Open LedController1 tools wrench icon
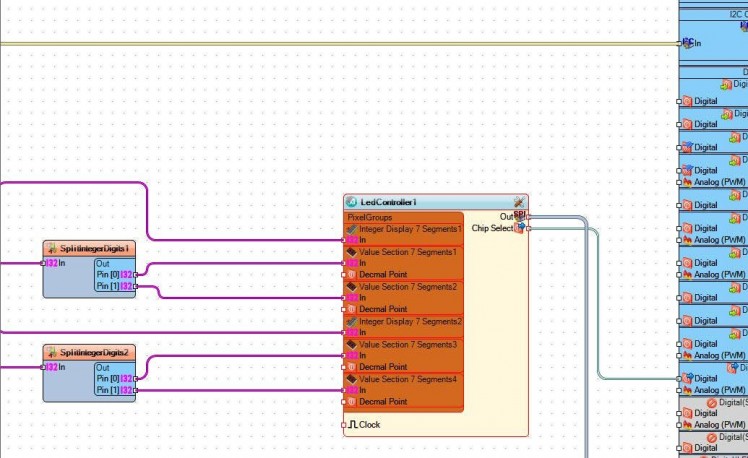Image resolution: width=748 pixels, height=458 pixels. coord(519,202)
